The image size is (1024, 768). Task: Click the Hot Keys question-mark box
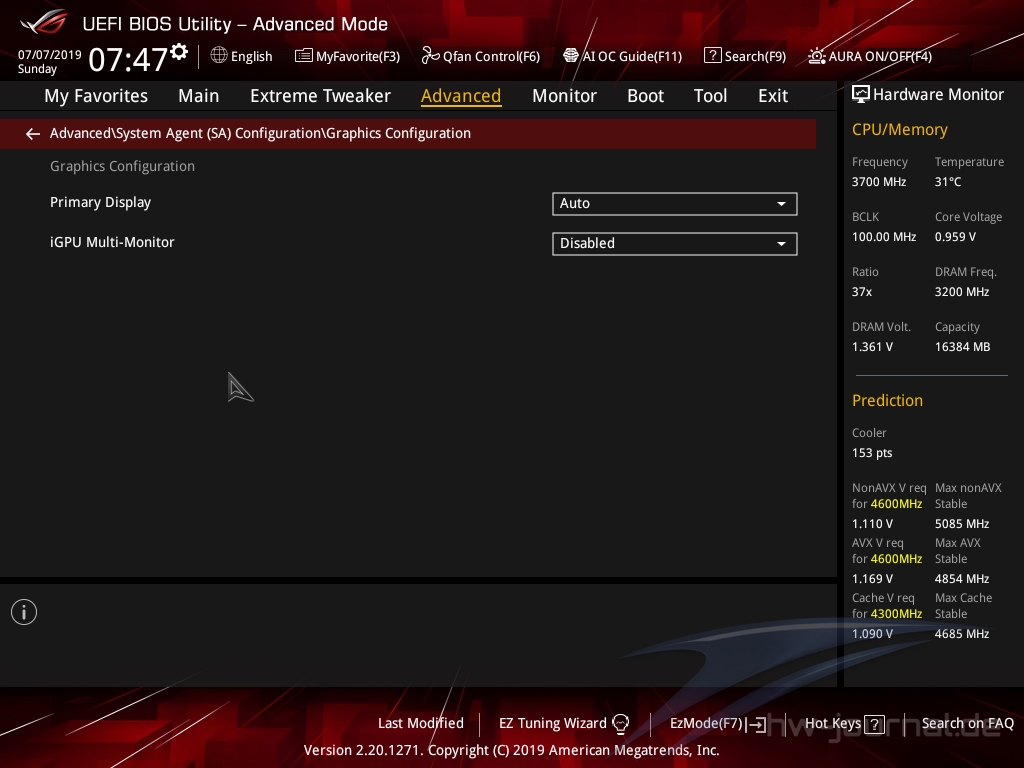coord(874,724)
